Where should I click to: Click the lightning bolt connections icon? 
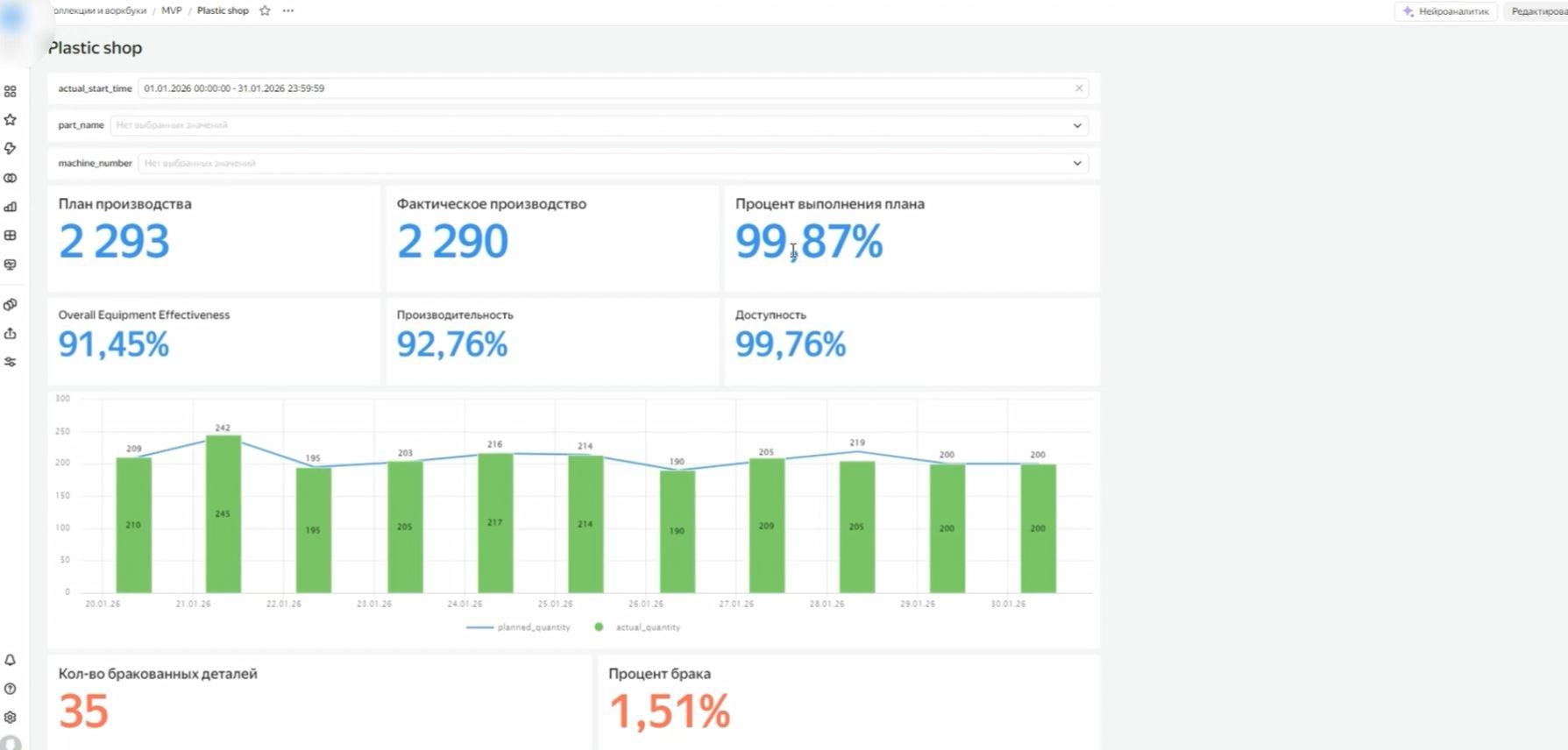[11, 148]
